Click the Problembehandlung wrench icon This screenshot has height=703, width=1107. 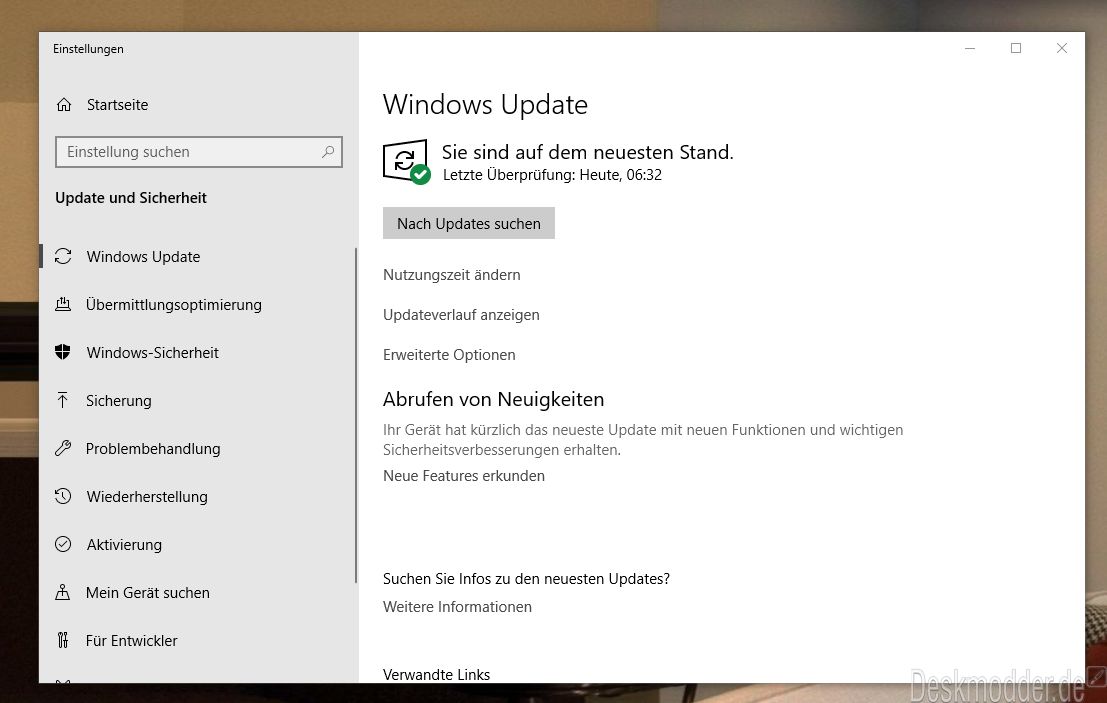pyautogui.click(x=63, y=448)
